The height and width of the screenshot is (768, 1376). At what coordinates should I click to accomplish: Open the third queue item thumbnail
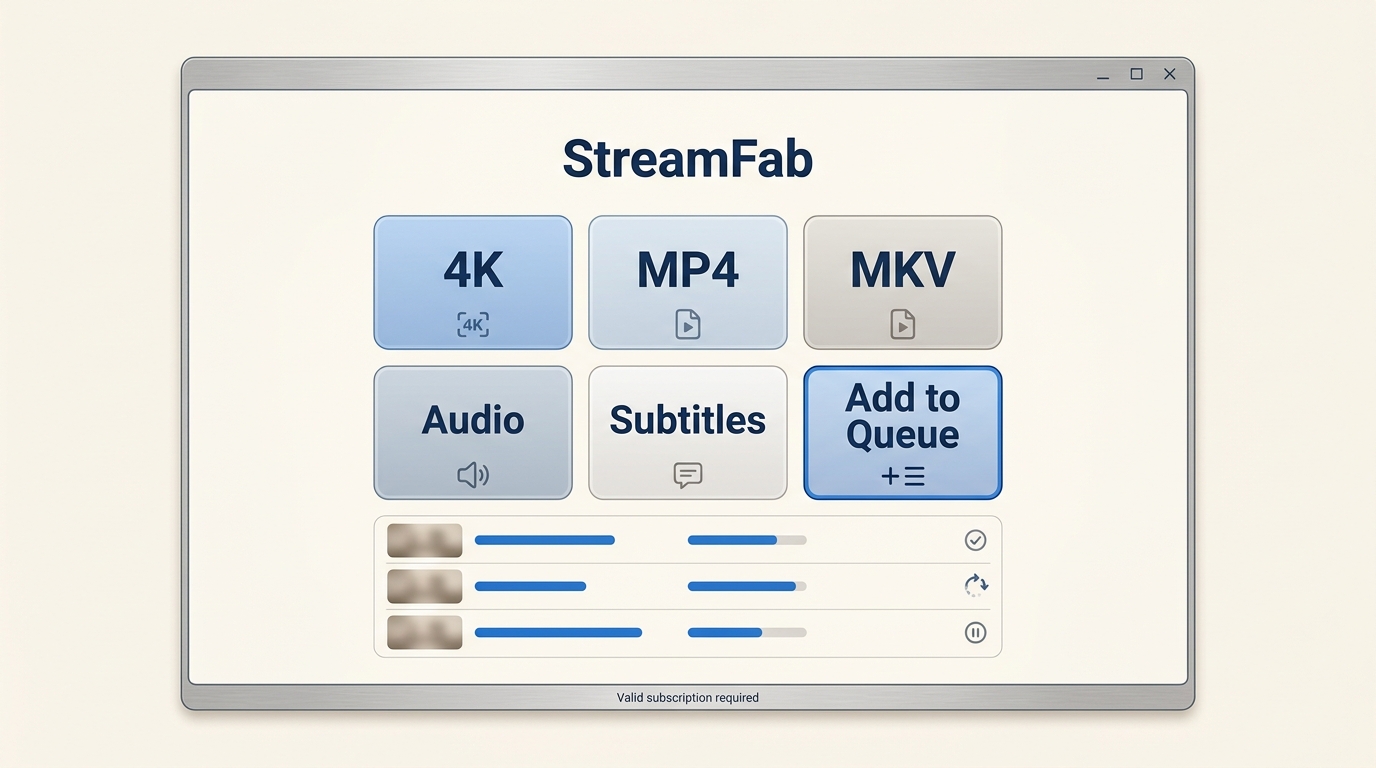coord(425,632)
